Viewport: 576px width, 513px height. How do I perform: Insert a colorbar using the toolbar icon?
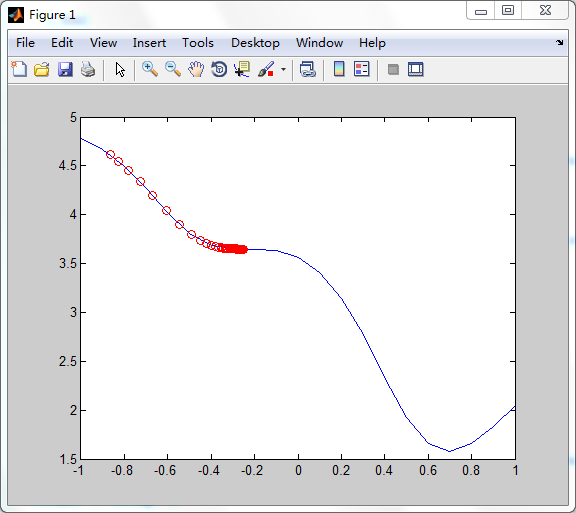click(x=339, y=69)
